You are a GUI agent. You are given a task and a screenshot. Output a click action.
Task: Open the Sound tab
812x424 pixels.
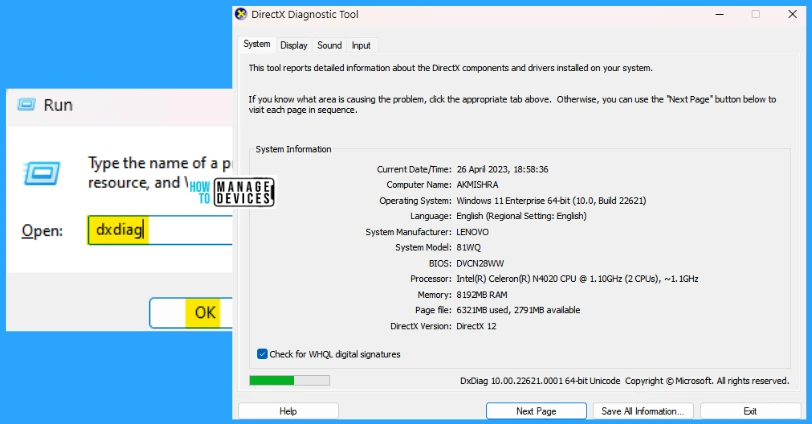pos(329,46)
